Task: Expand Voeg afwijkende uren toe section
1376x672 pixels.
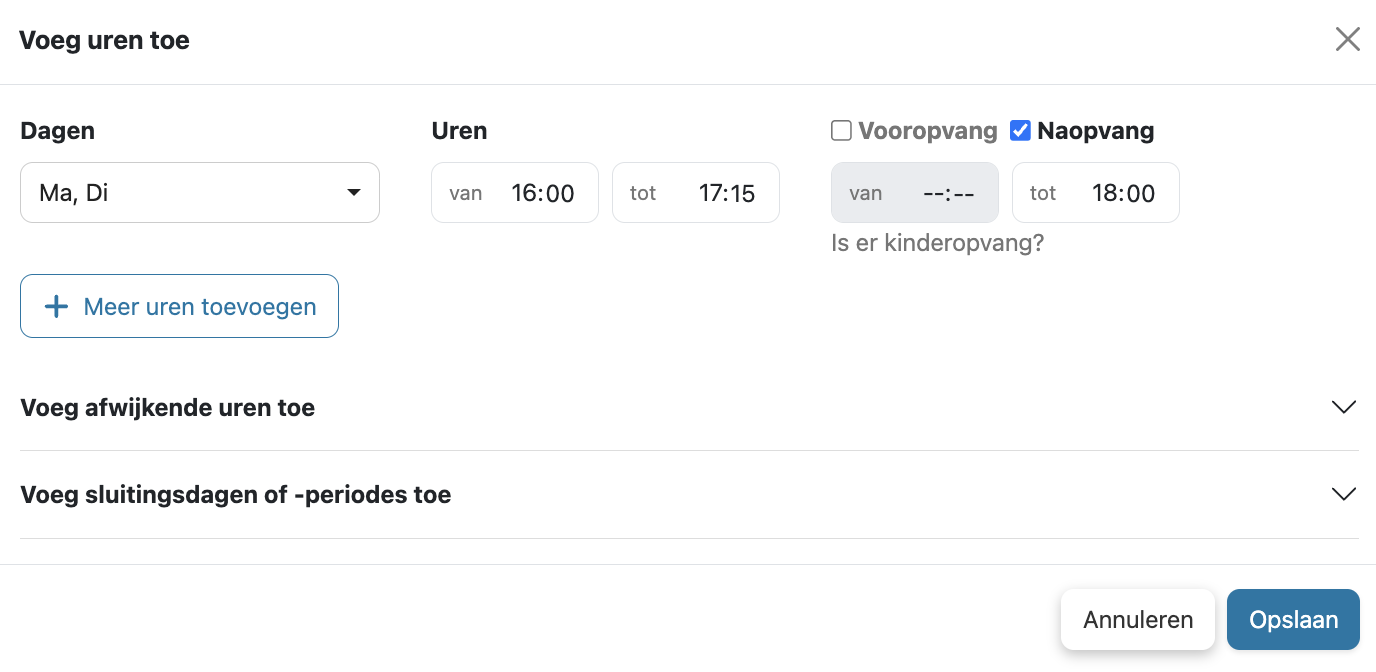Action: click(x=689, y=407)
